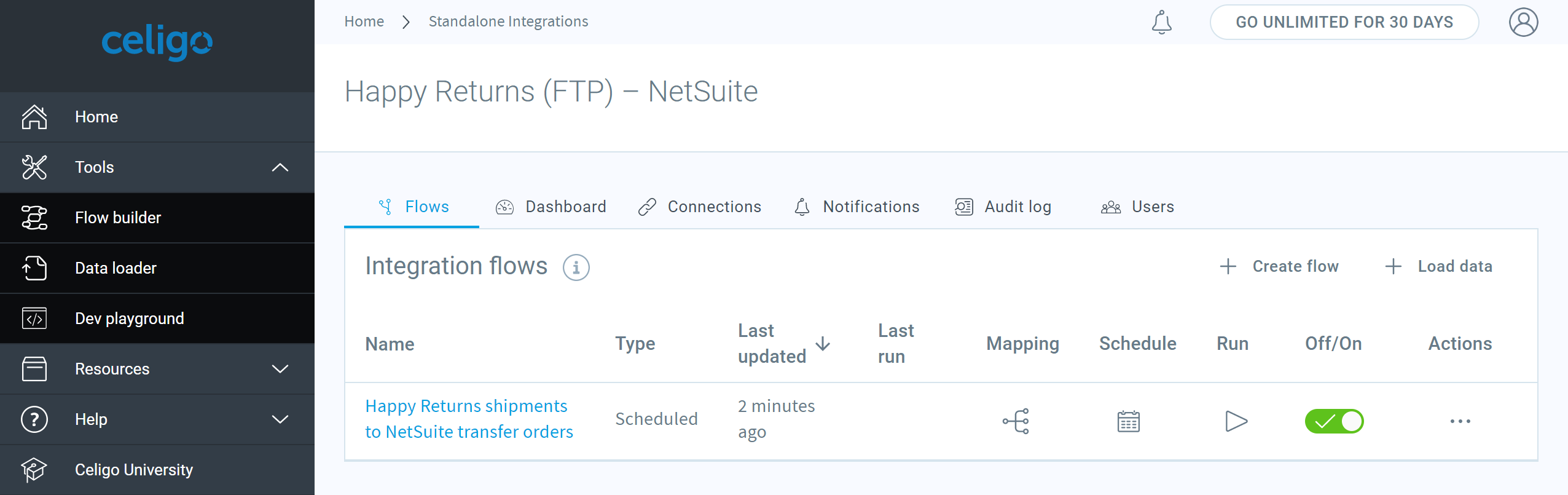Open the flow Mapping icon
The image size is (1568, 495).
tap(1016, 421)
